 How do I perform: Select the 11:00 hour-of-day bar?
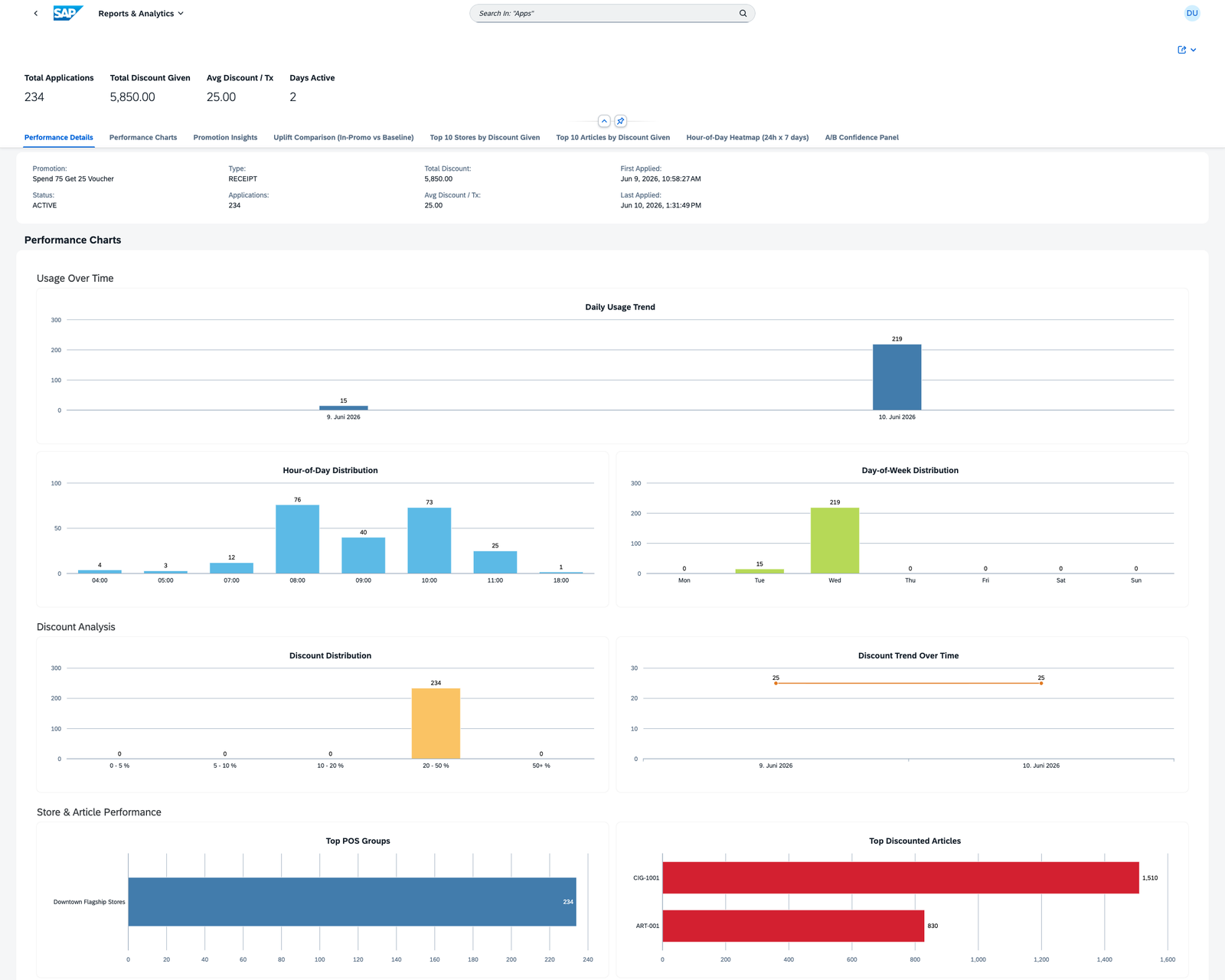(x=495, y=562)
